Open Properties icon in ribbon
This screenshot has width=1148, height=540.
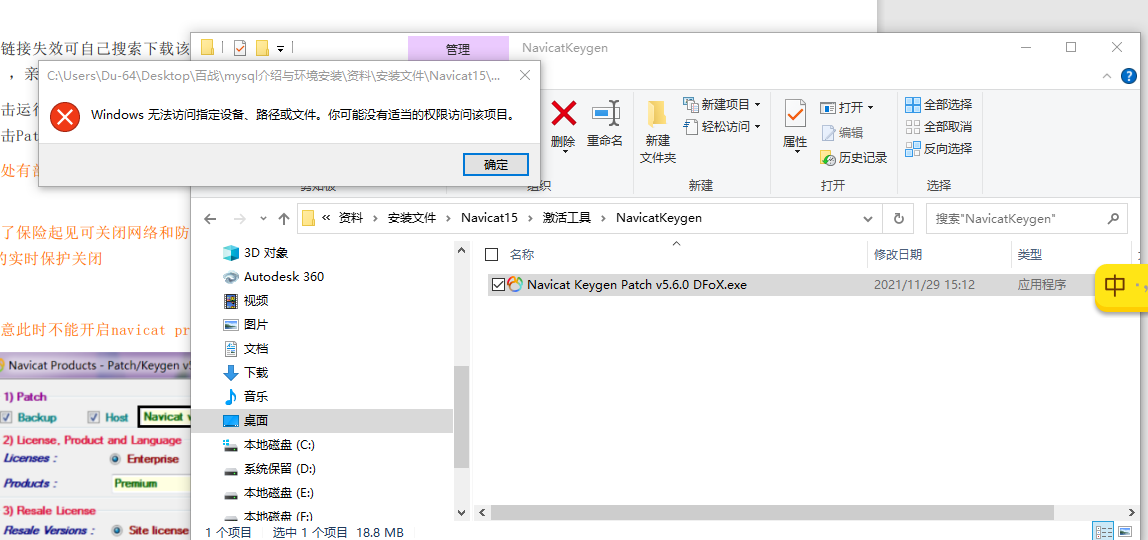tap(795, 113)
